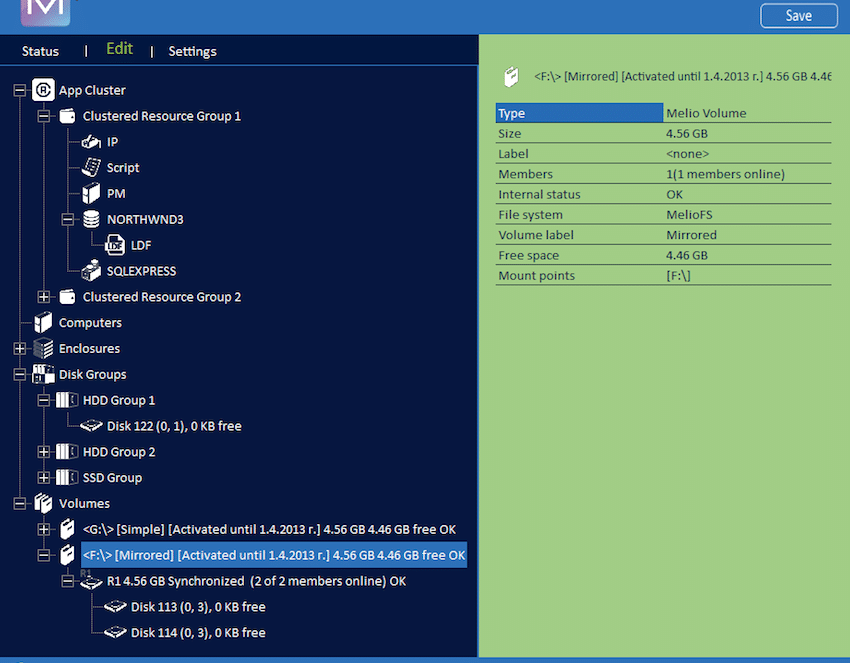Expand the Enclosures node
This screenshot has width=850, height=663.
click(x=20, y=349)
